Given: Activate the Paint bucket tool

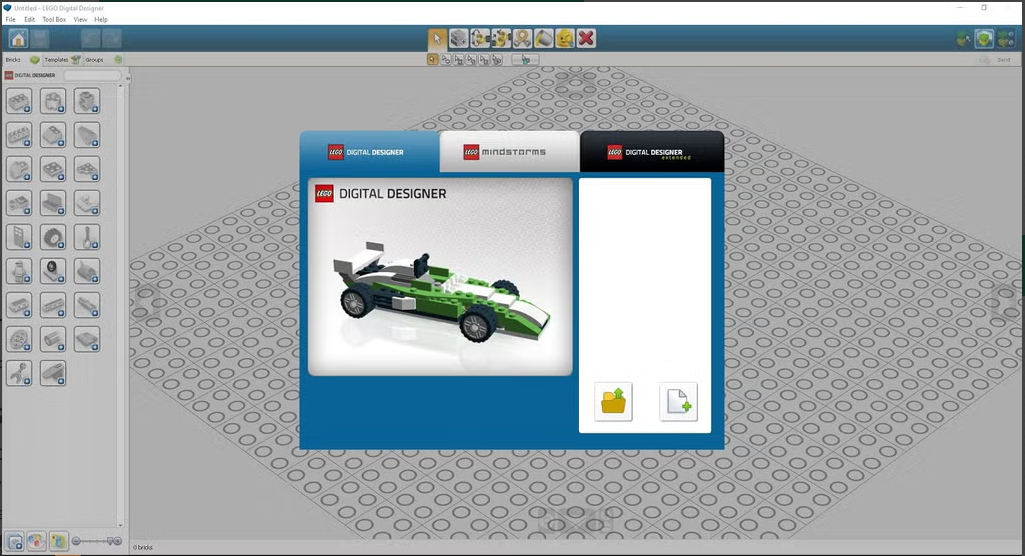Looking at the screenshot, I should coord(543,39).
